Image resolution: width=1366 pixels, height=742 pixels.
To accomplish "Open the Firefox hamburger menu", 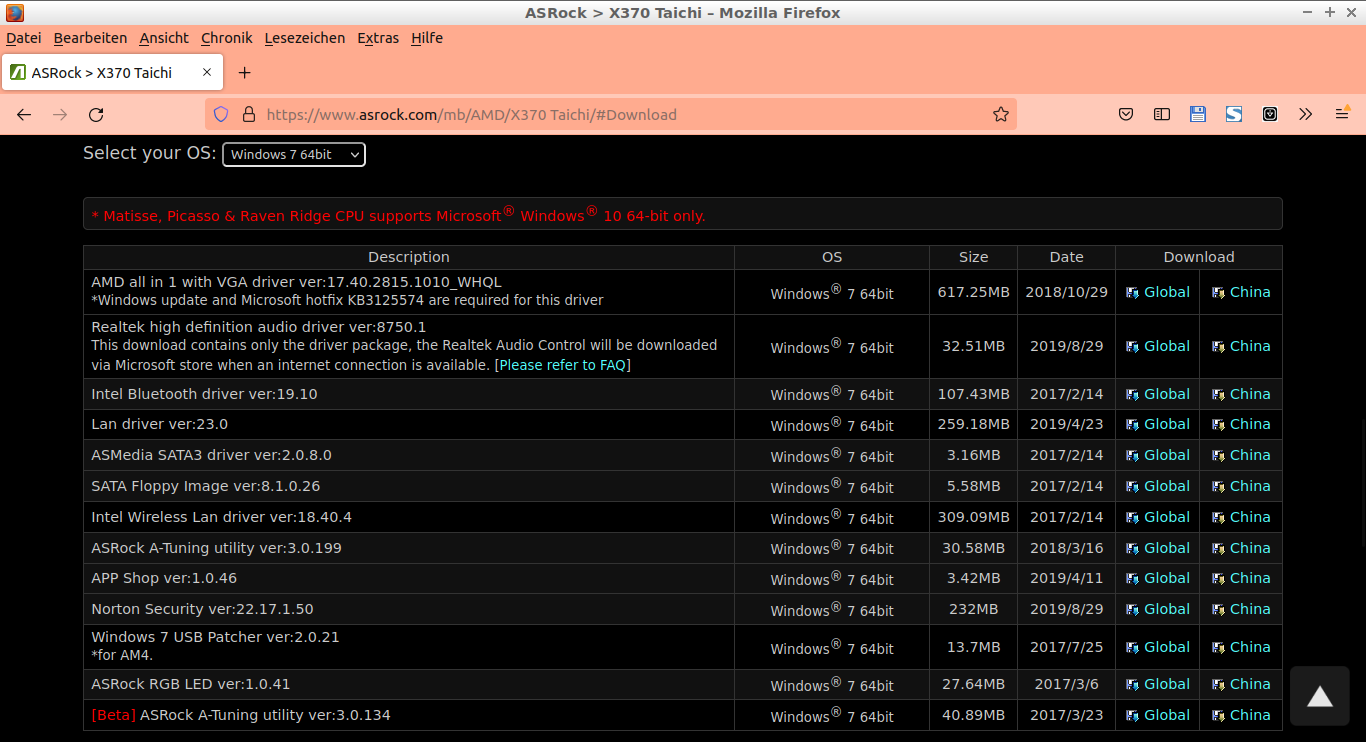I will click(1342, 115).
